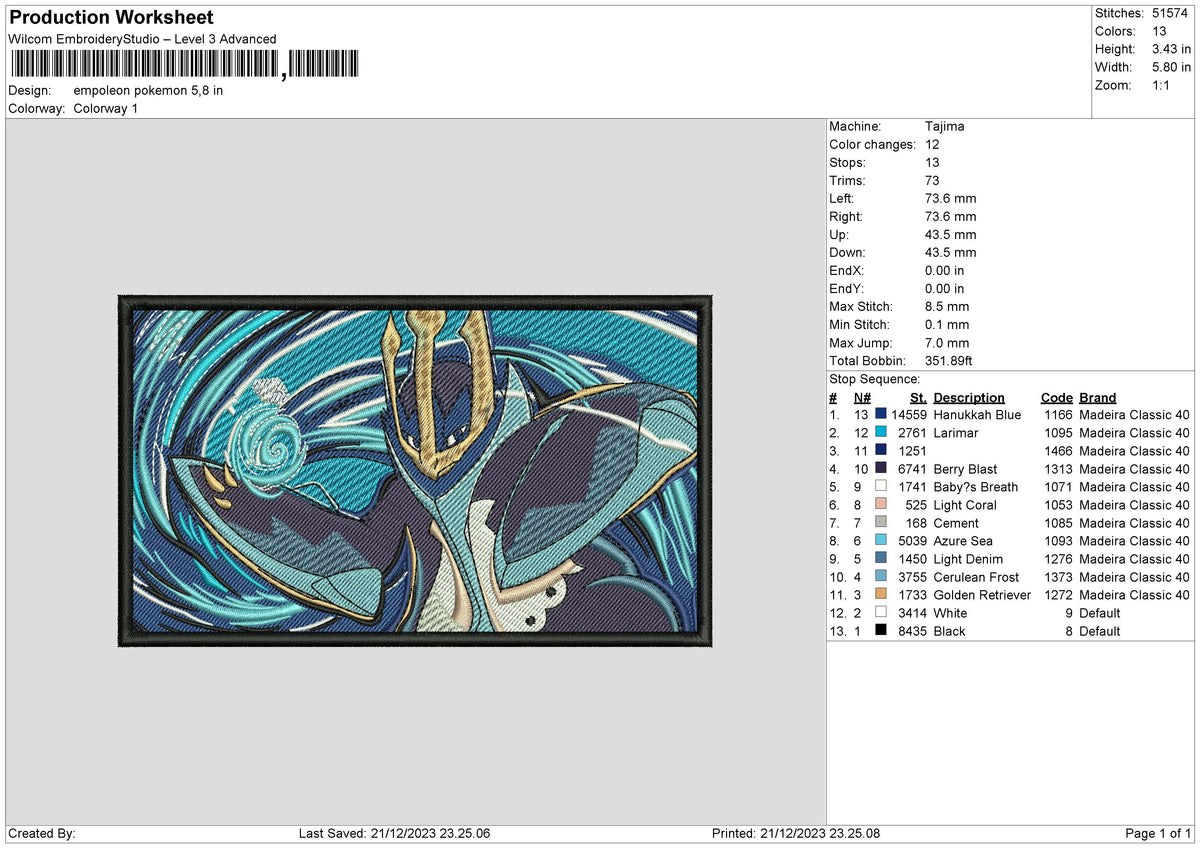Click the Brand column header
This screenshot has height=848, width=1200.
tap(1097, 397)
